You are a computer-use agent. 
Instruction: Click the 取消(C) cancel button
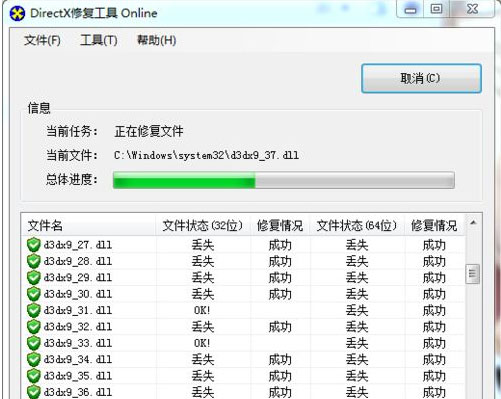pos(421,78)
